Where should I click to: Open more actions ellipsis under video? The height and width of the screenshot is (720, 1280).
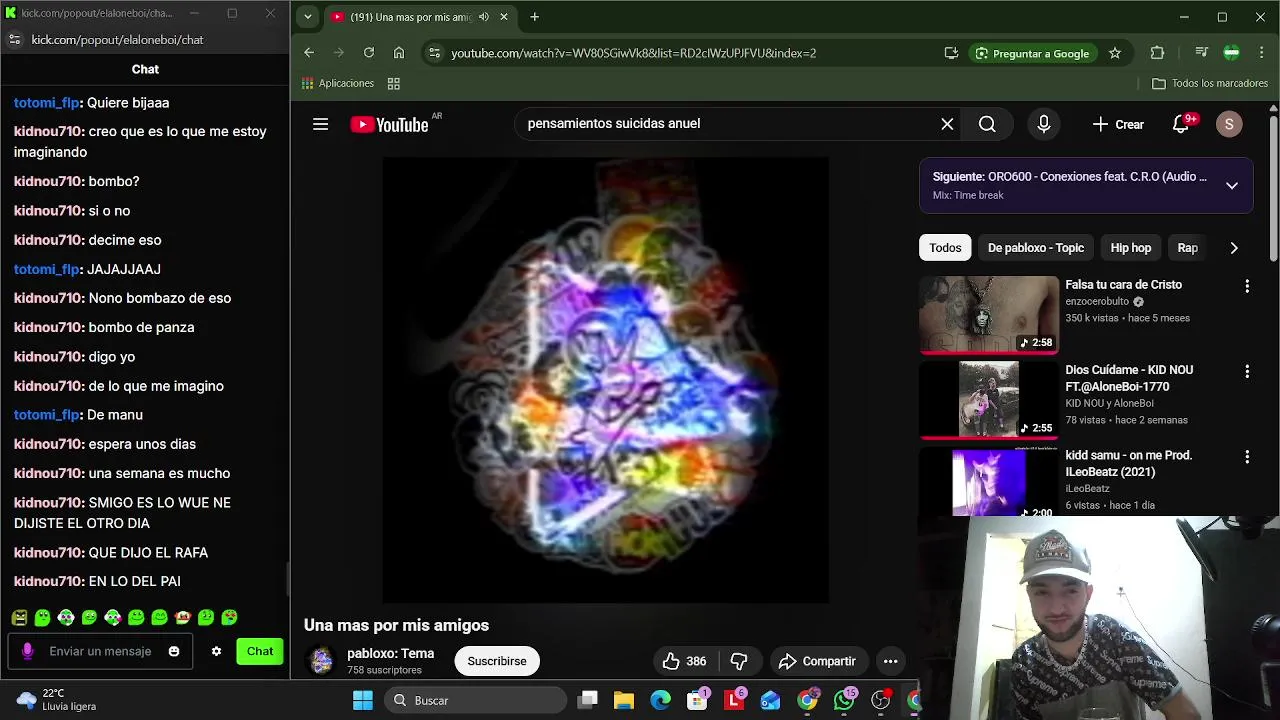890,661
